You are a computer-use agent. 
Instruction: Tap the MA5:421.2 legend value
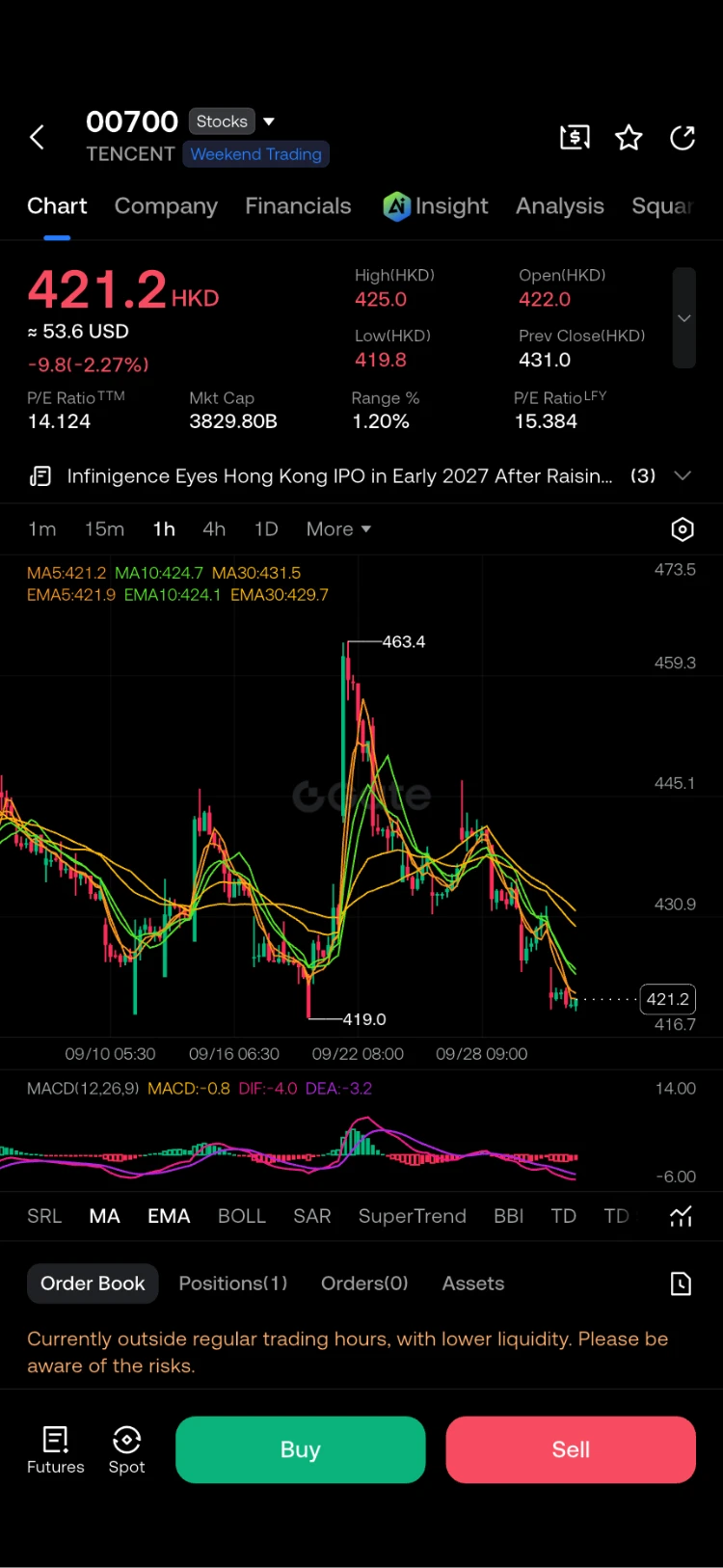pyautogui.click(x=67, y=573)
